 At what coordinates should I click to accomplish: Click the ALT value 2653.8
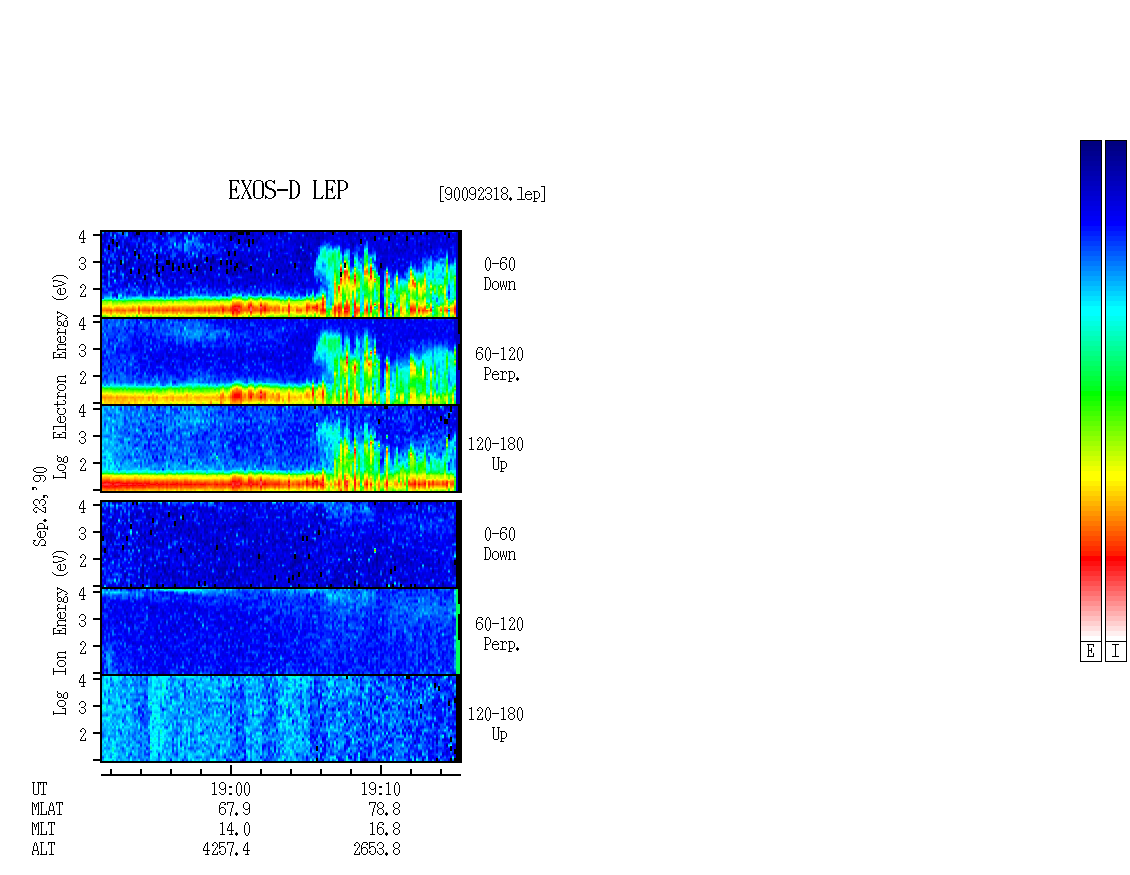[x=377, y=849]
